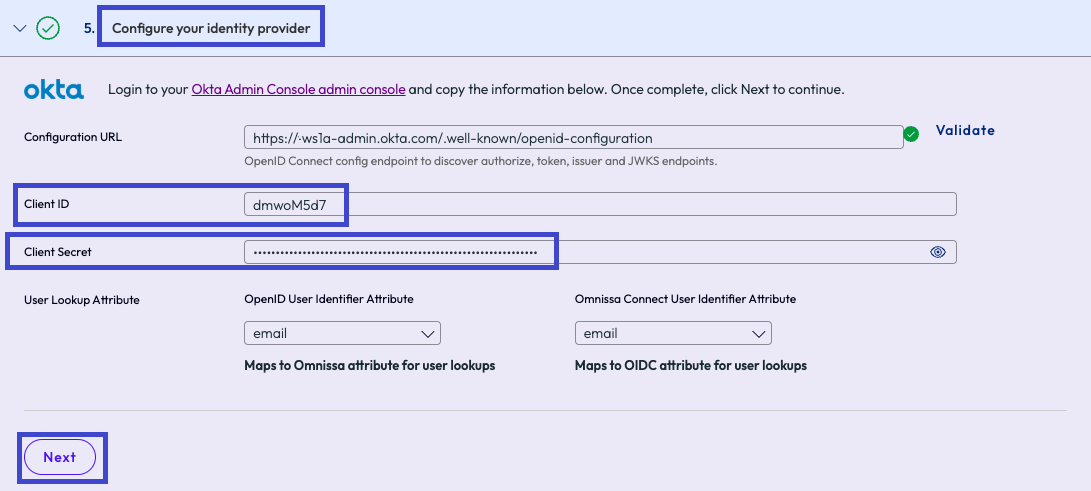
Task: Click the 'User Lookup Attribute' label
Action: pyautogui.click(x=81, y=300)
